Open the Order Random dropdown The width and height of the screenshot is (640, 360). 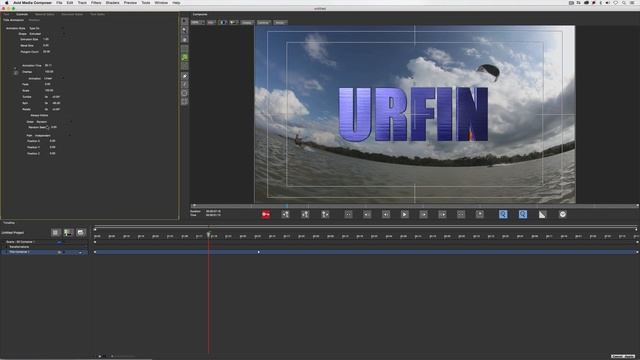click(53, 122)
